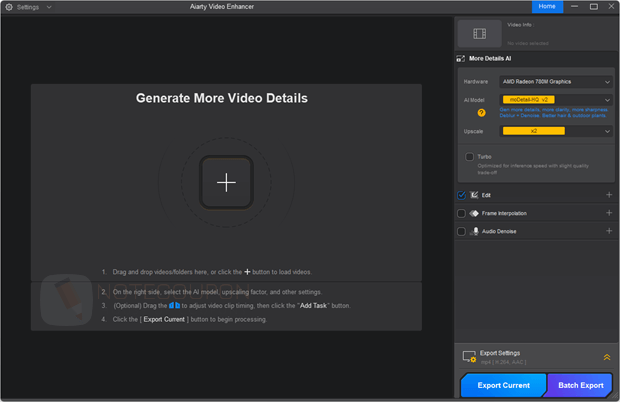Viewport: 620px width, 402px height.
Task: Open the Settings dropdown arrow
Action: click(49, 7)
